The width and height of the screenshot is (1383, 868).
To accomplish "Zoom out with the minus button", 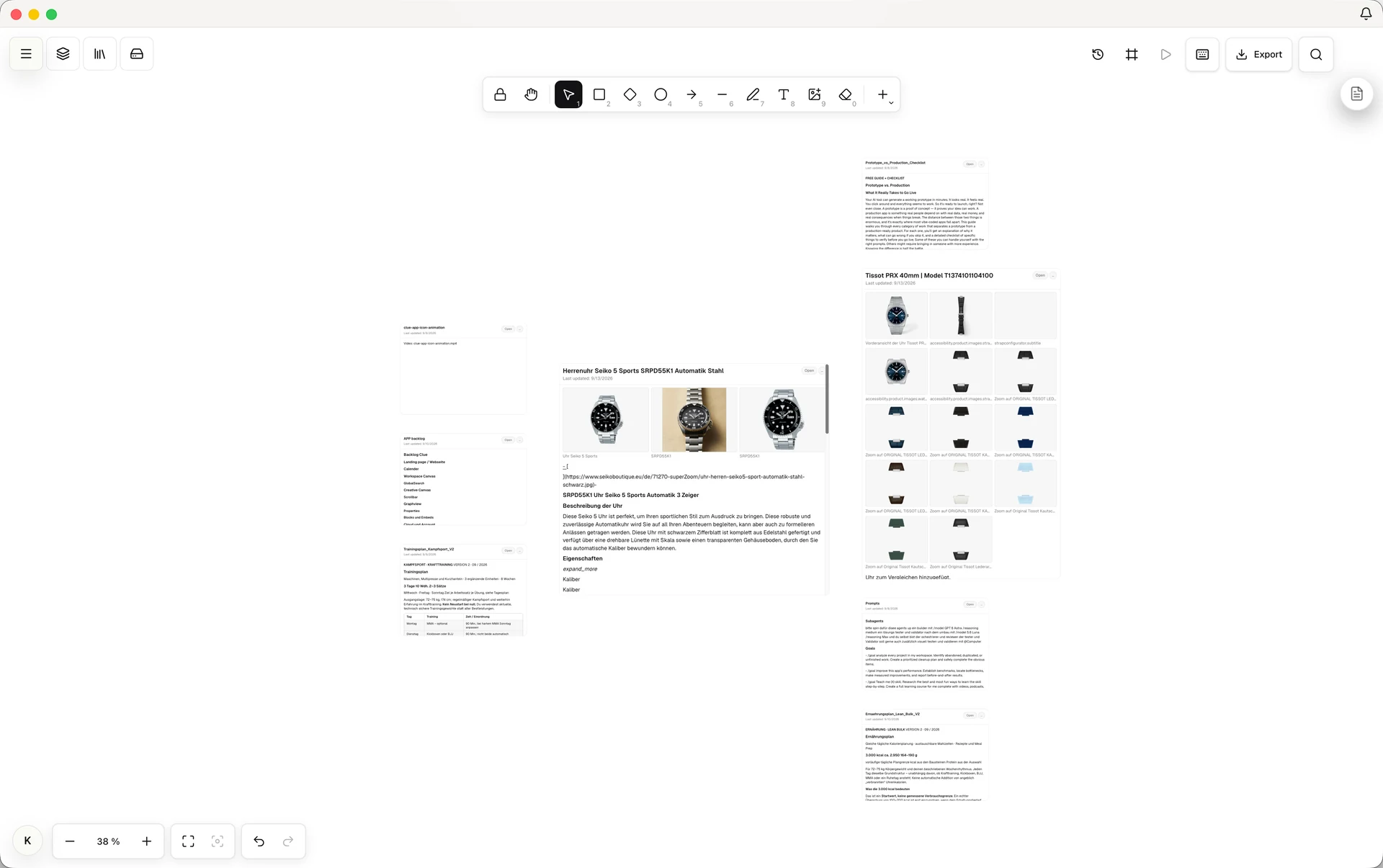I will click(70, 841).
